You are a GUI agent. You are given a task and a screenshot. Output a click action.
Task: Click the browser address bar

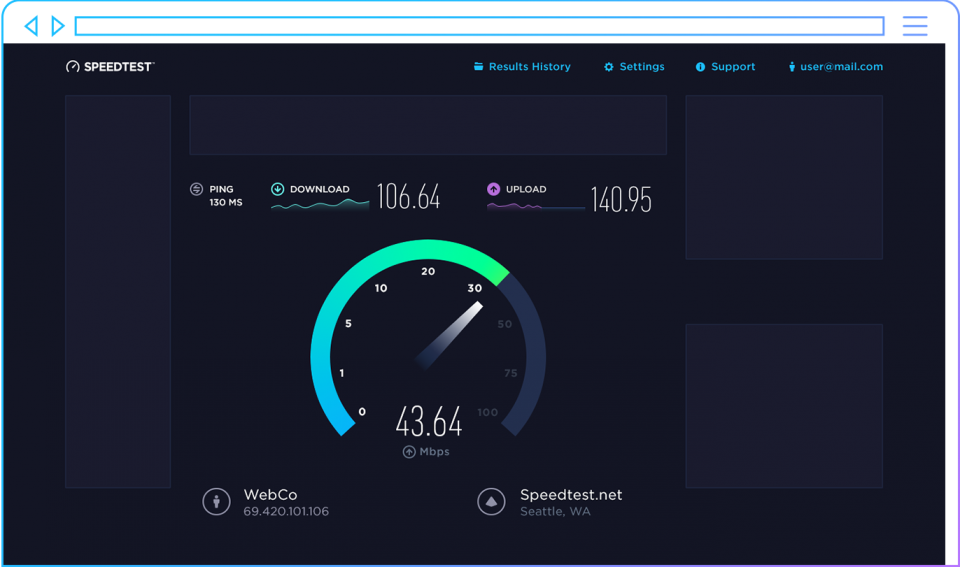coord(479,26)
